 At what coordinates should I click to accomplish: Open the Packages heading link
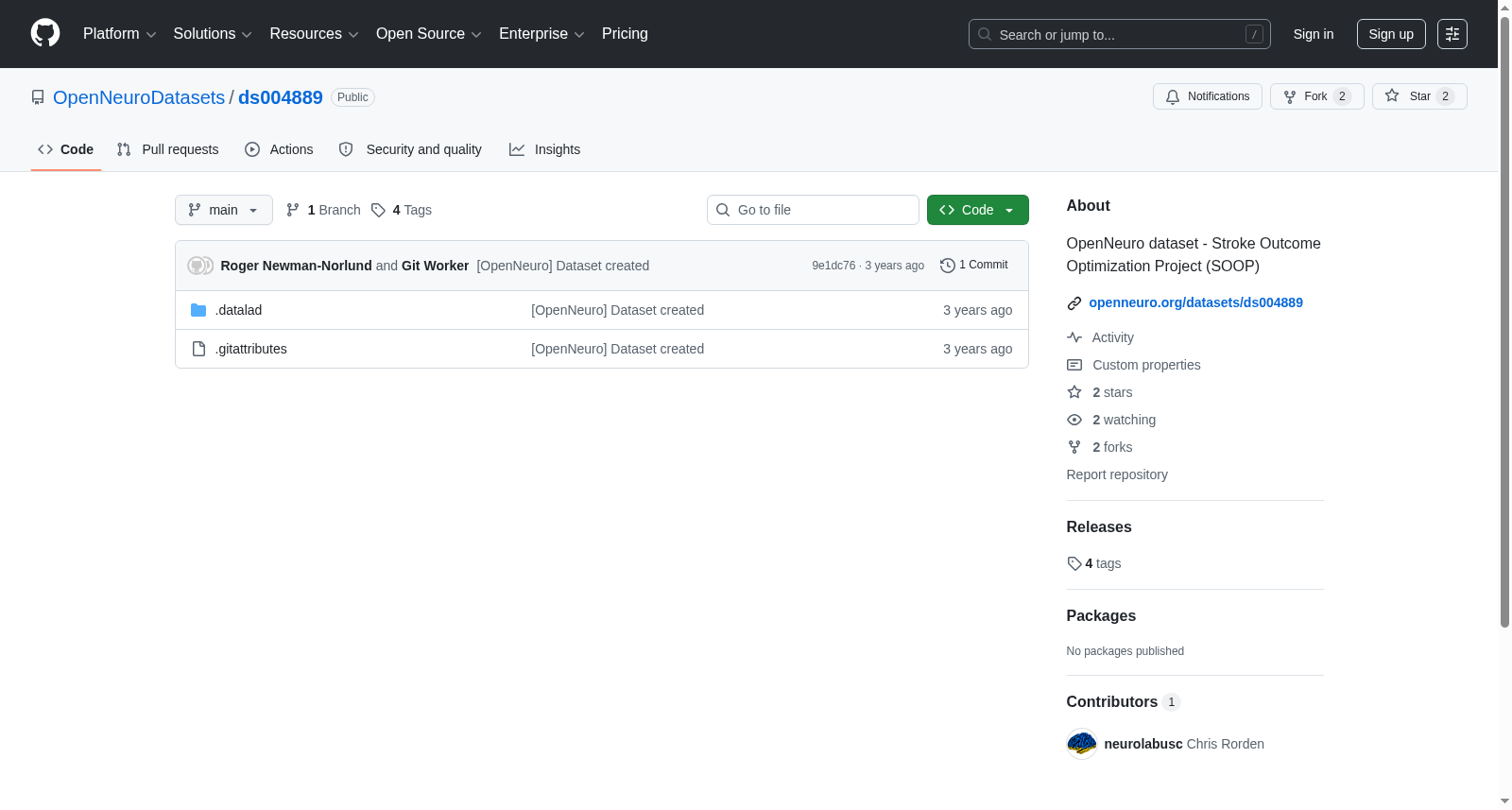(x=1101, y=616)
